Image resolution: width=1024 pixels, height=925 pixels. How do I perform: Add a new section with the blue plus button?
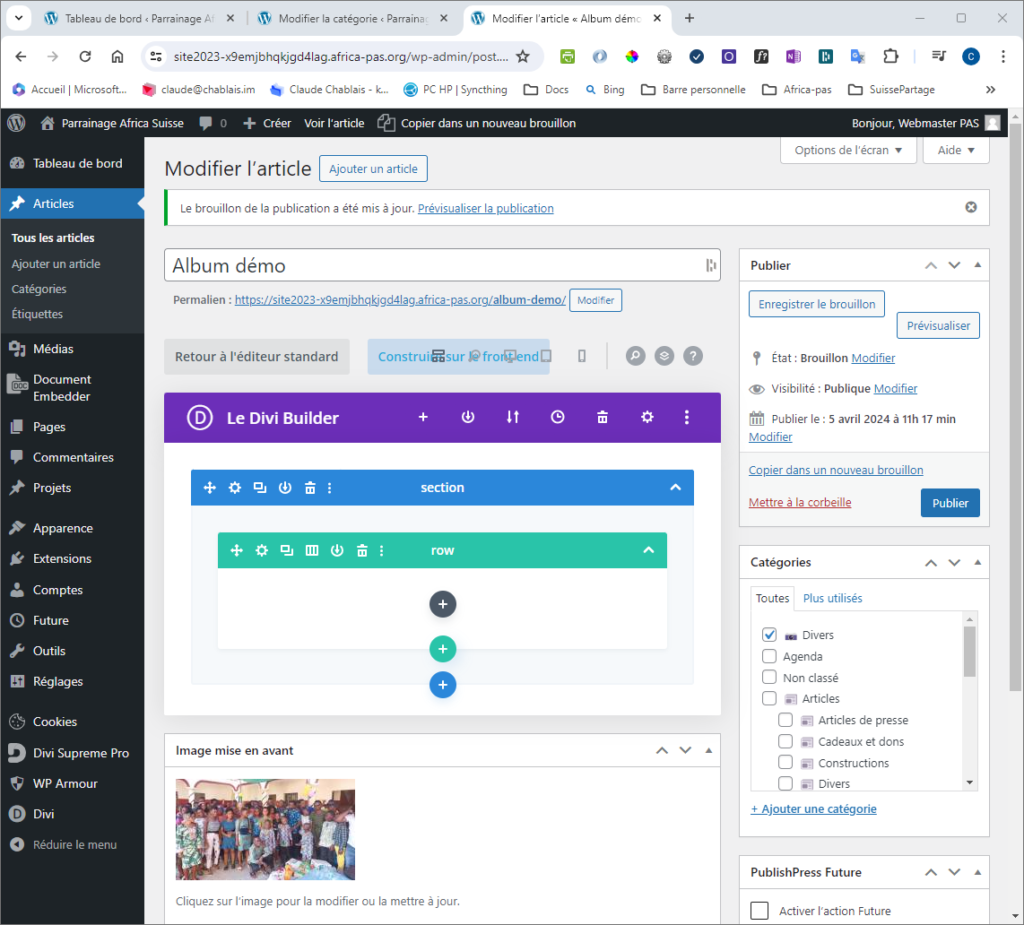pos(443,685)
